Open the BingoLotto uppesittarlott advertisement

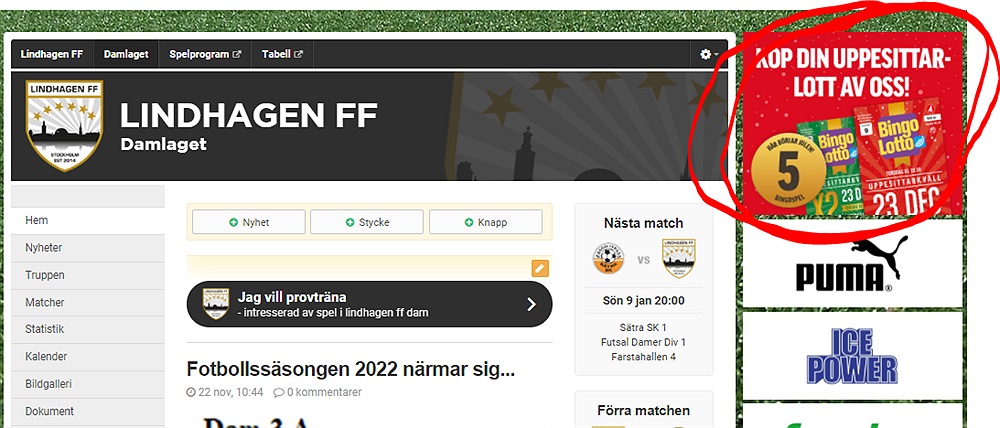point(852,124)
